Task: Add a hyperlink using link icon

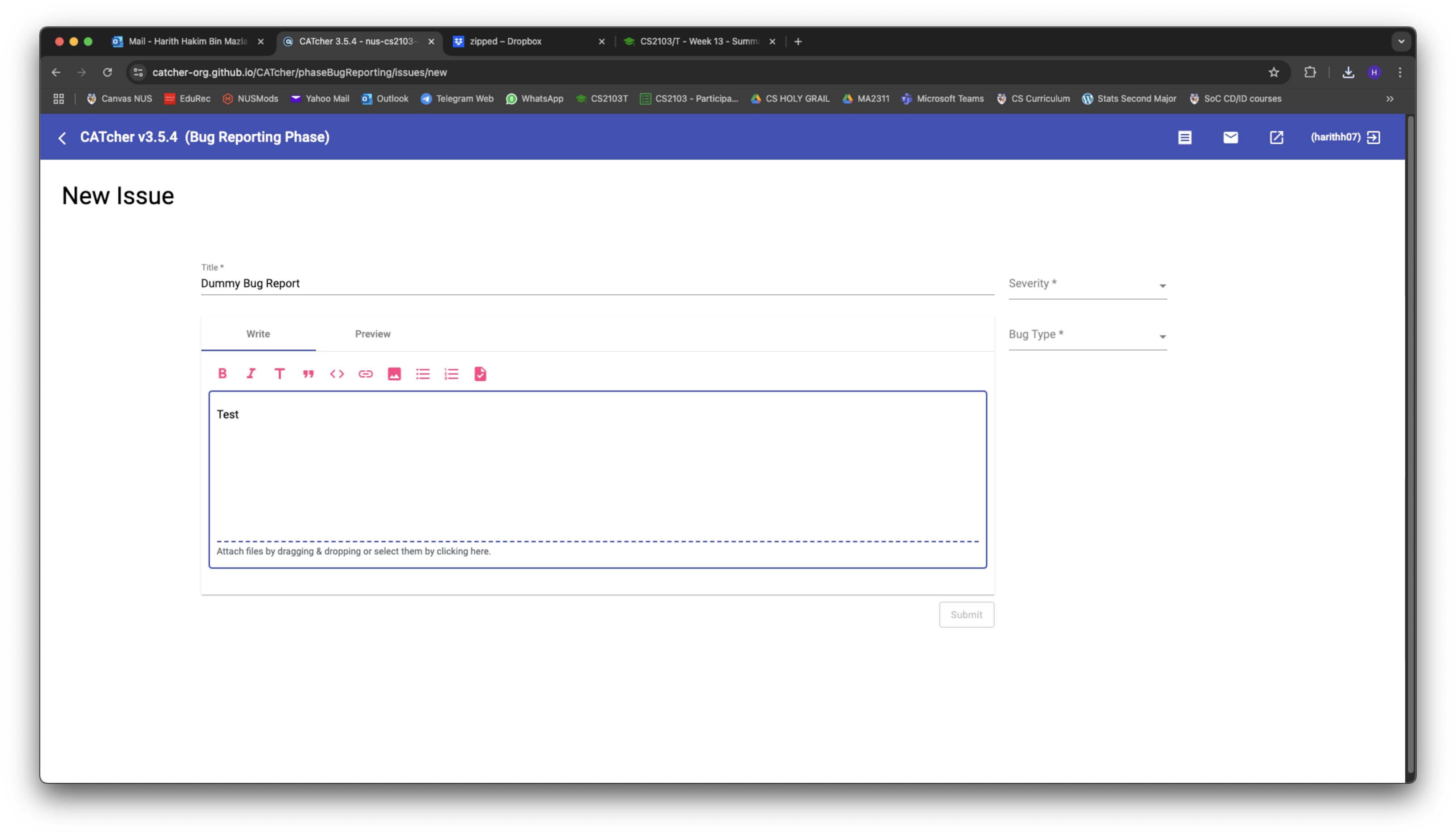Action: pyautogui.click(x=366, y=374)
